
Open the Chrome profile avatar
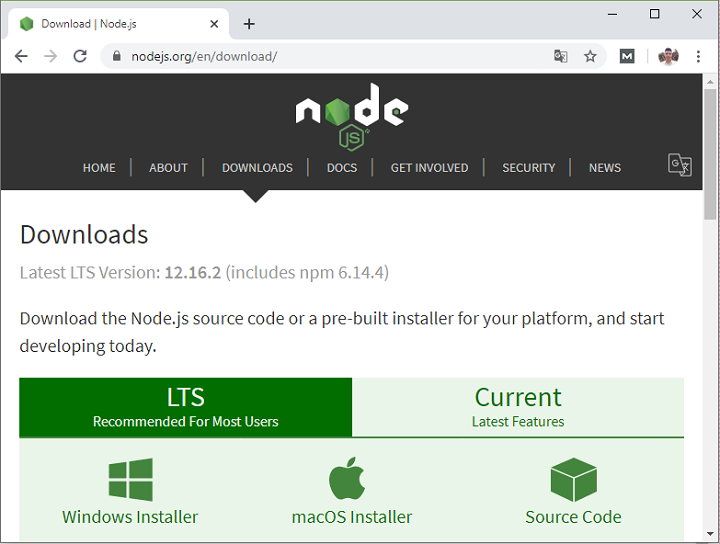click(668, 56)
